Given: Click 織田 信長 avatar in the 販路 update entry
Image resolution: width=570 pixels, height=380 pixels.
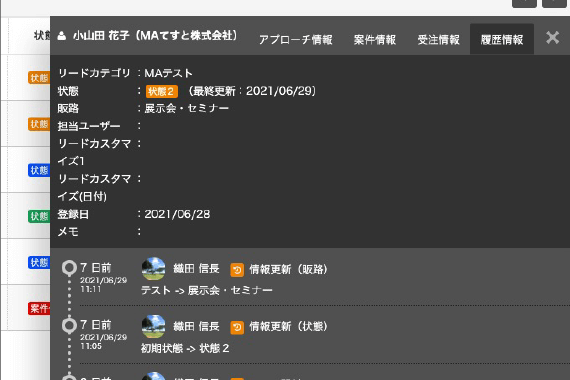Looking at the screenshot, I should [153, 269].
